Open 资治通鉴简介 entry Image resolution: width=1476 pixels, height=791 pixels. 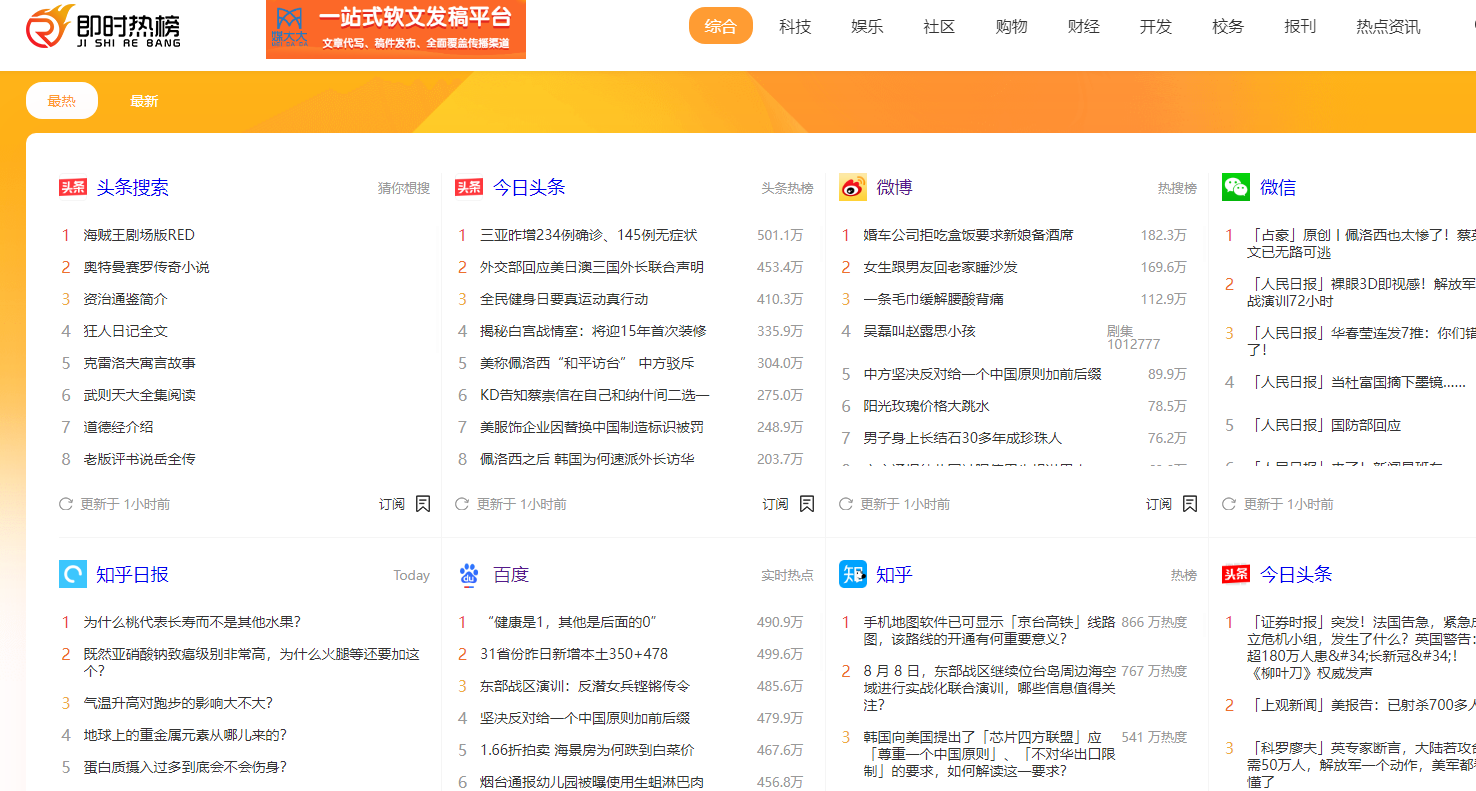click(x=125, y=299)
